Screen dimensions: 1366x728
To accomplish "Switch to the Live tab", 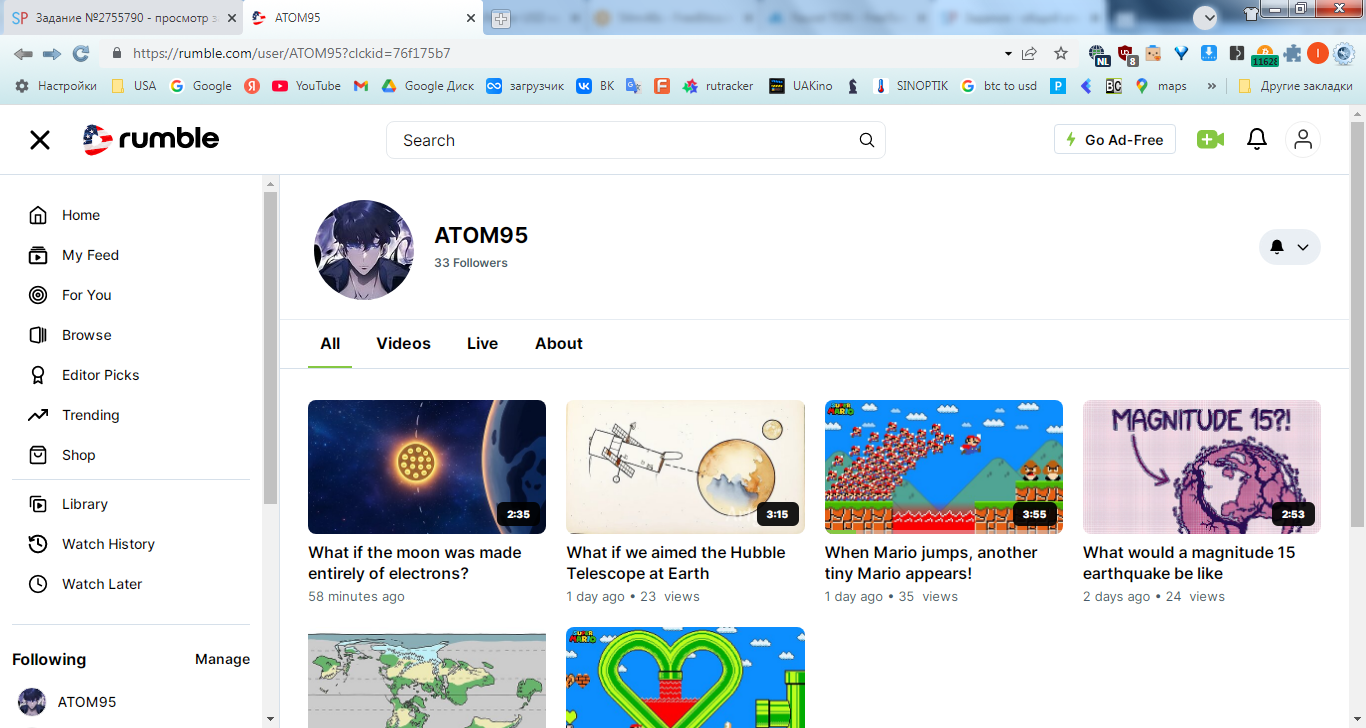I will [x=482, y=343].
